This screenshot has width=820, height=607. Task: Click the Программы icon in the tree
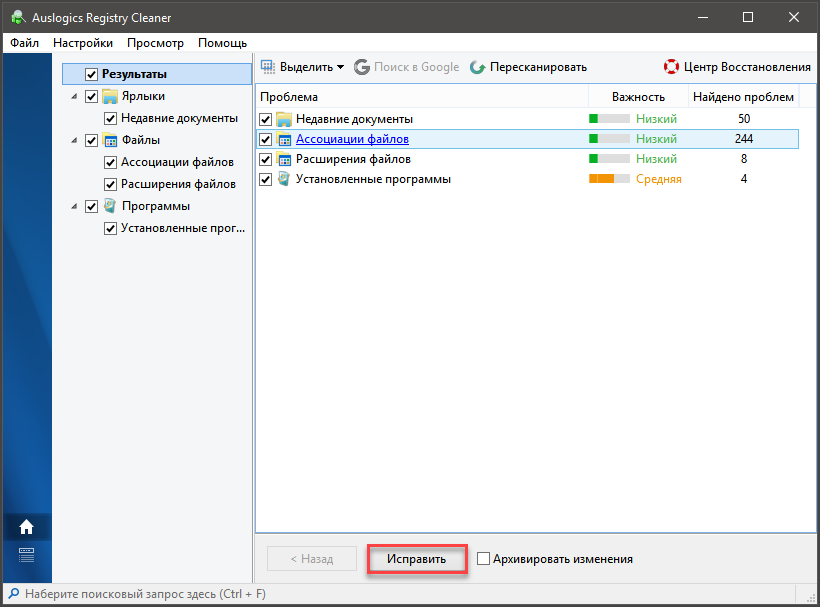[110, 206]
